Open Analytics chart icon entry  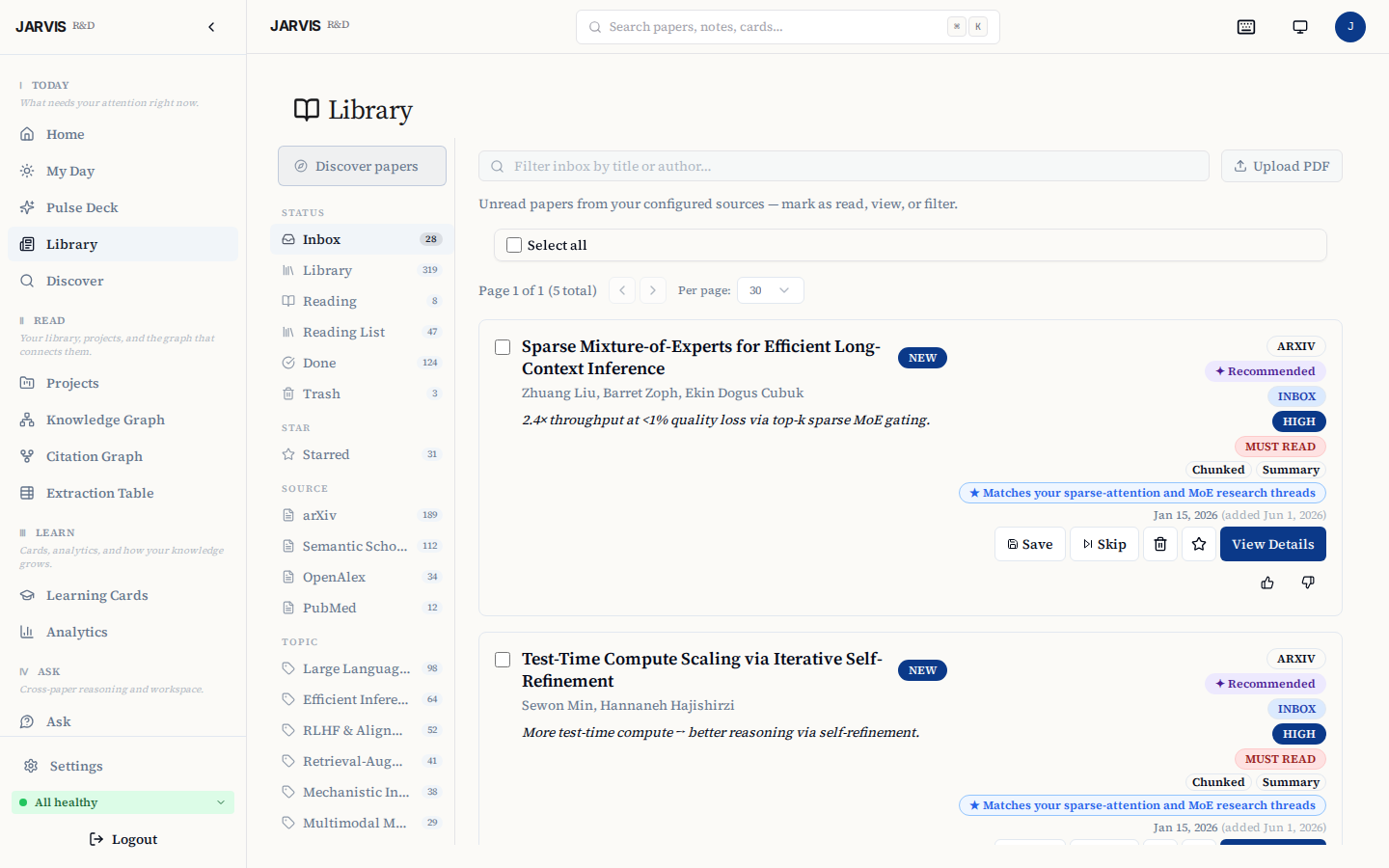tap(123, 632)
